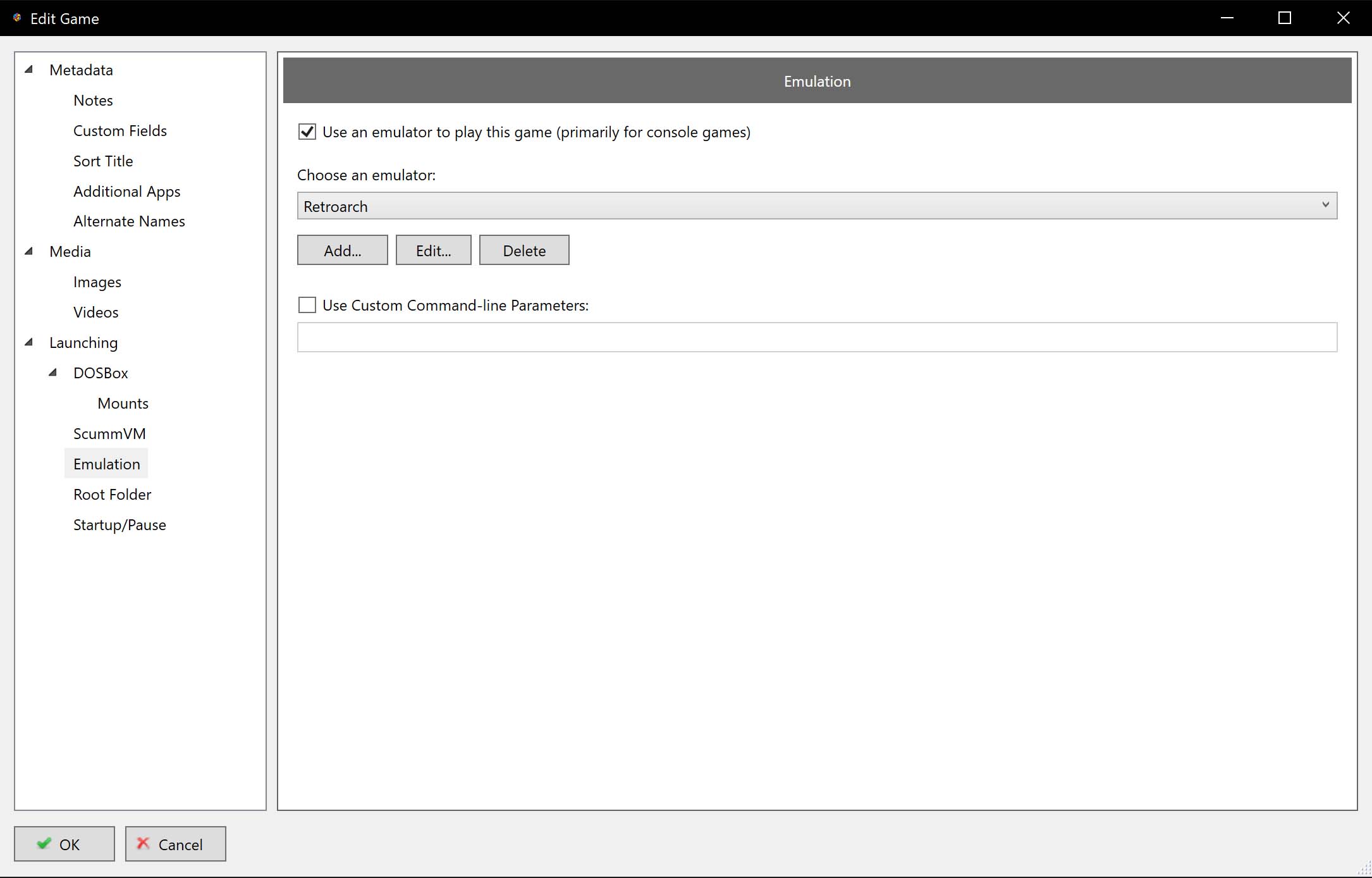The image size is (1372, 878).
Task: Click the app icon in title bar
Action: pyautogui.click(x=17, y=18)
